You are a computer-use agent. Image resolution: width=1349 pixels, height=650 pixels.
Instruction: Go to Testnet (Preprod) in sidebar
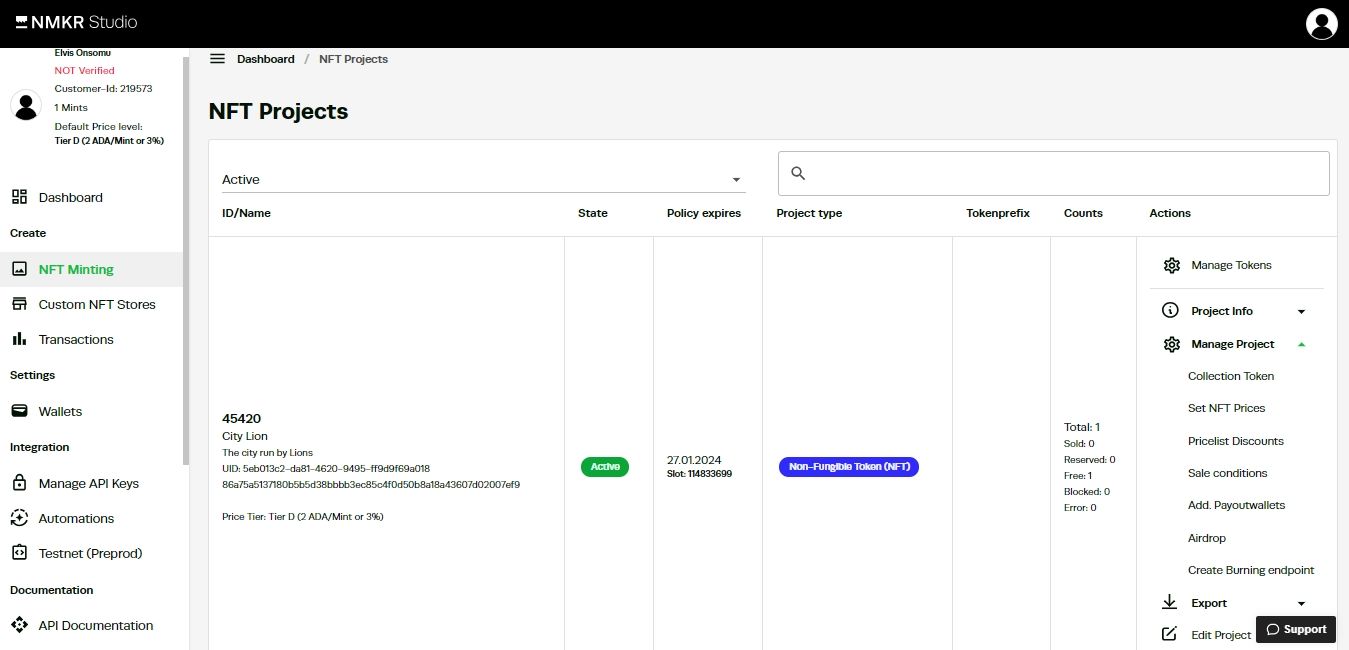coord(90,553)
